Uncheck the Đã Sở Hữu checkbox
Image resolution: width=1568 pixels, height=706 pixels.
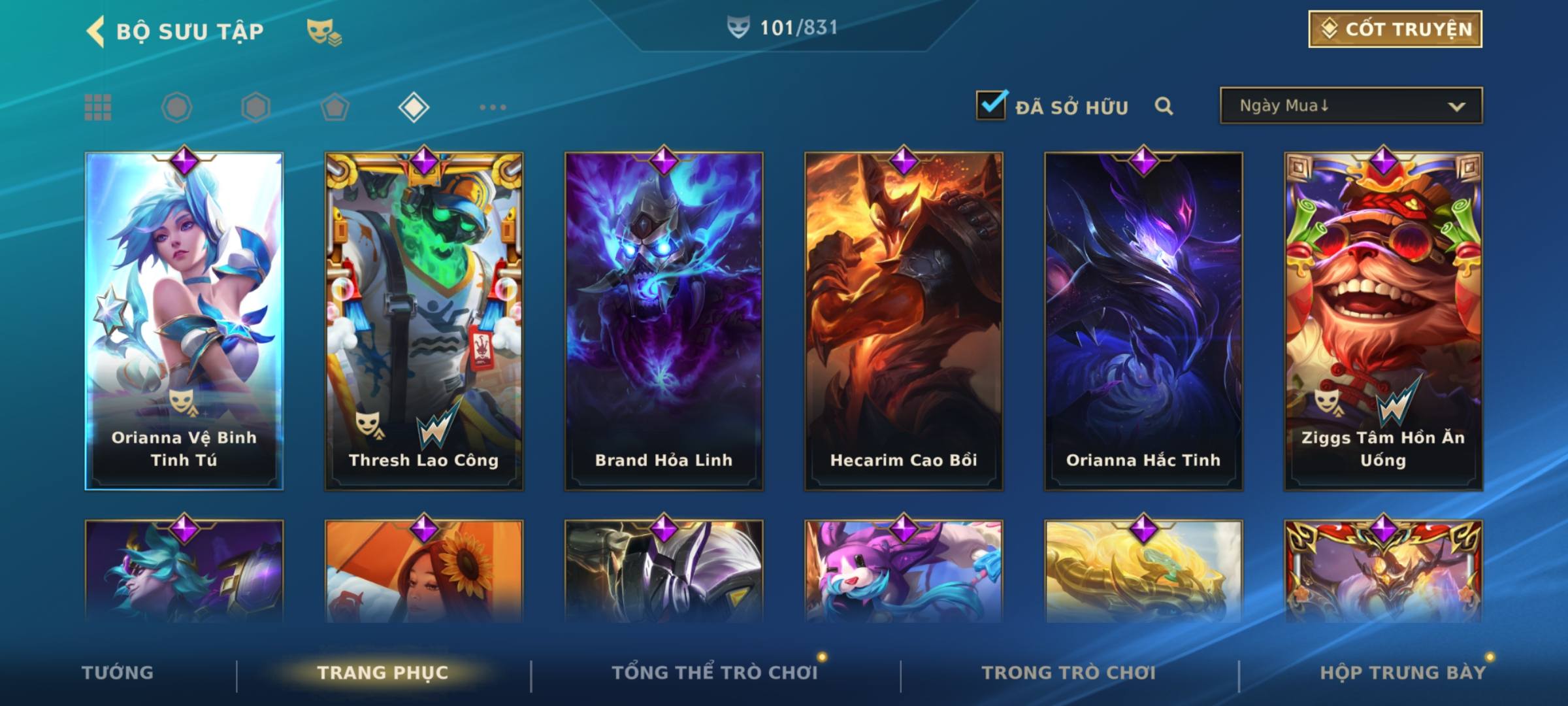pyautogui.click(x=991, y=105)
